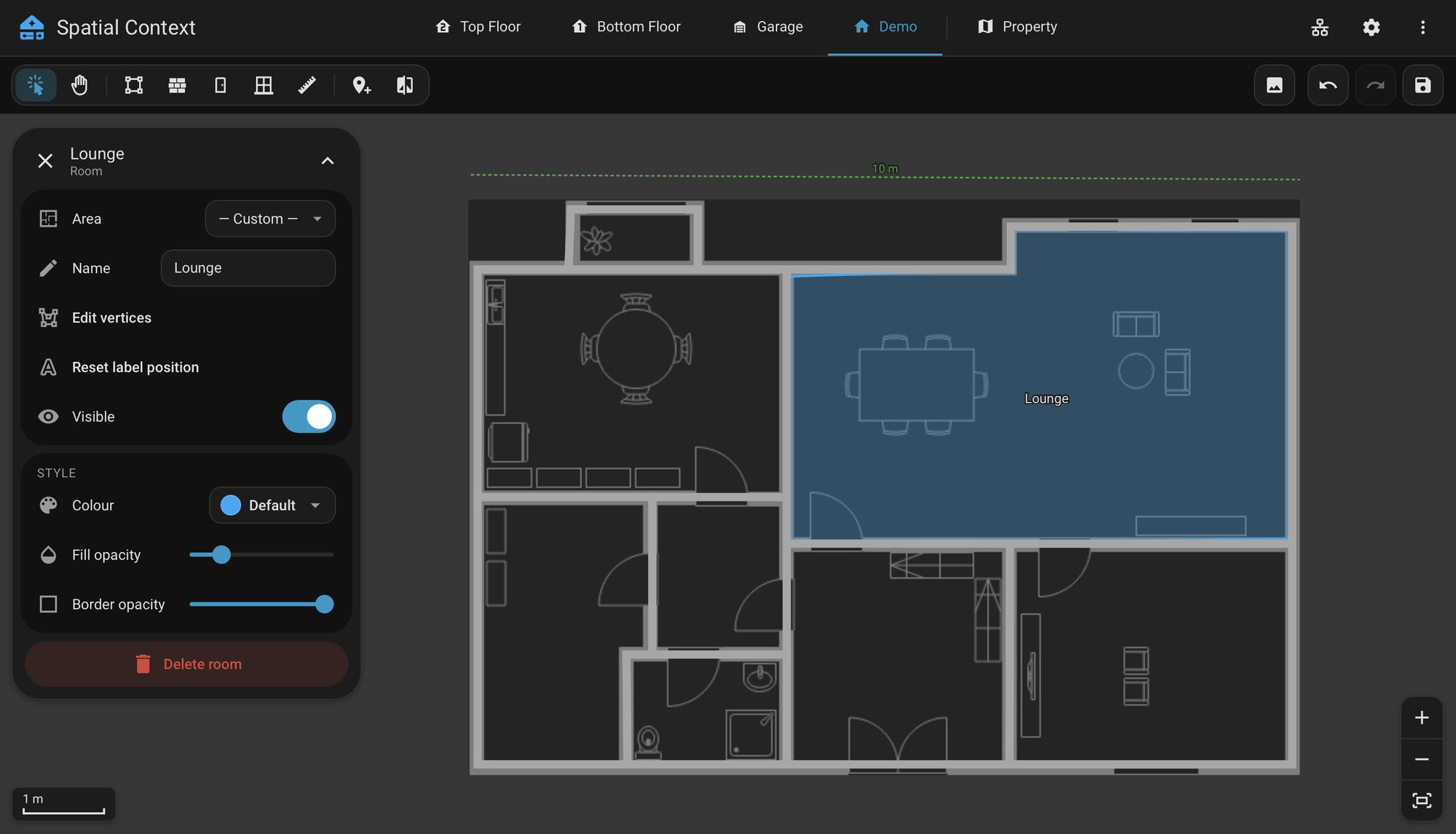Click the Border opacity slider handle
The height and width of the screenshot is (834, 1456).
(x=325, y=605)
